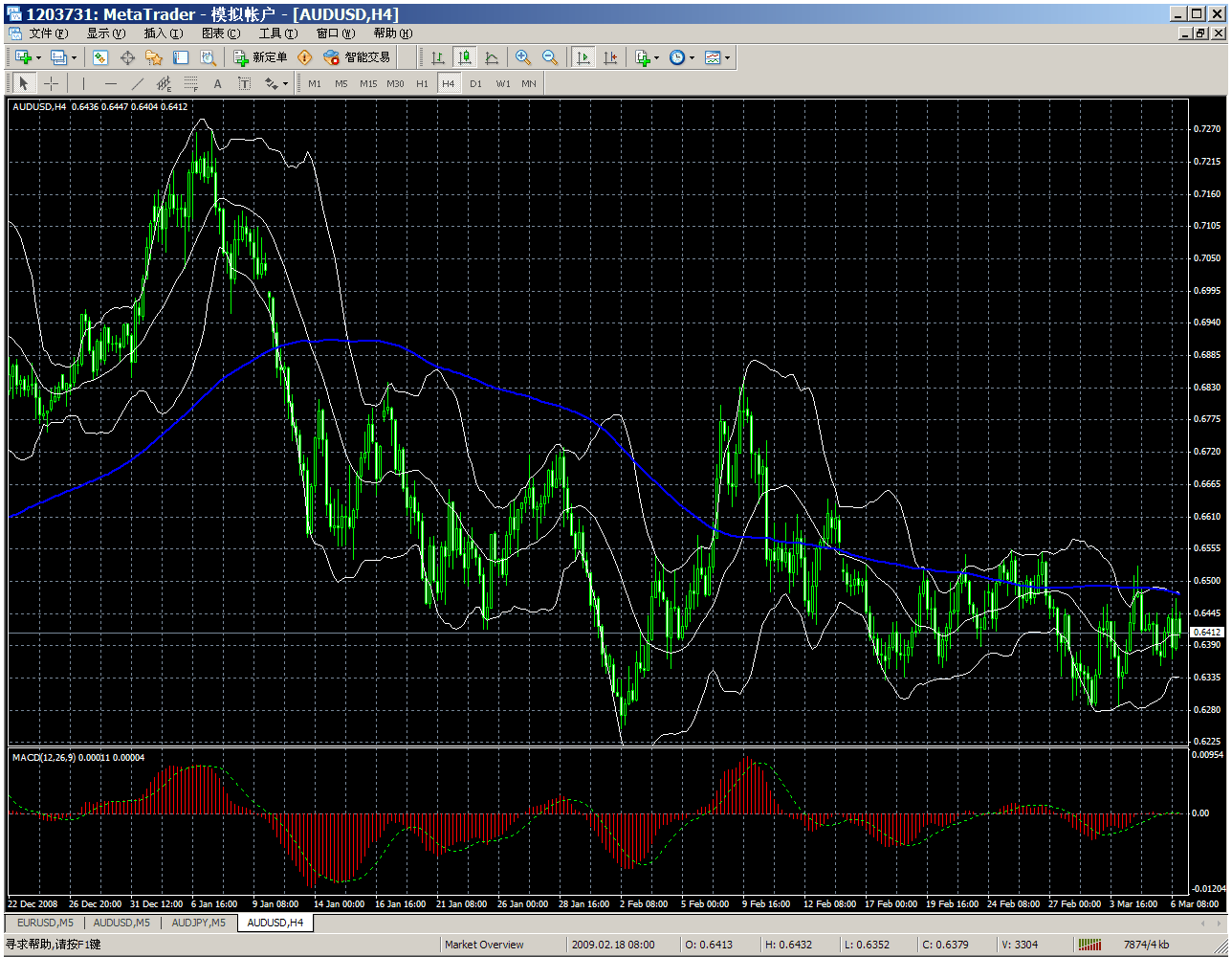Expand the Profiles dropdown arrow

pyautogui.click(x=74, y=57)
